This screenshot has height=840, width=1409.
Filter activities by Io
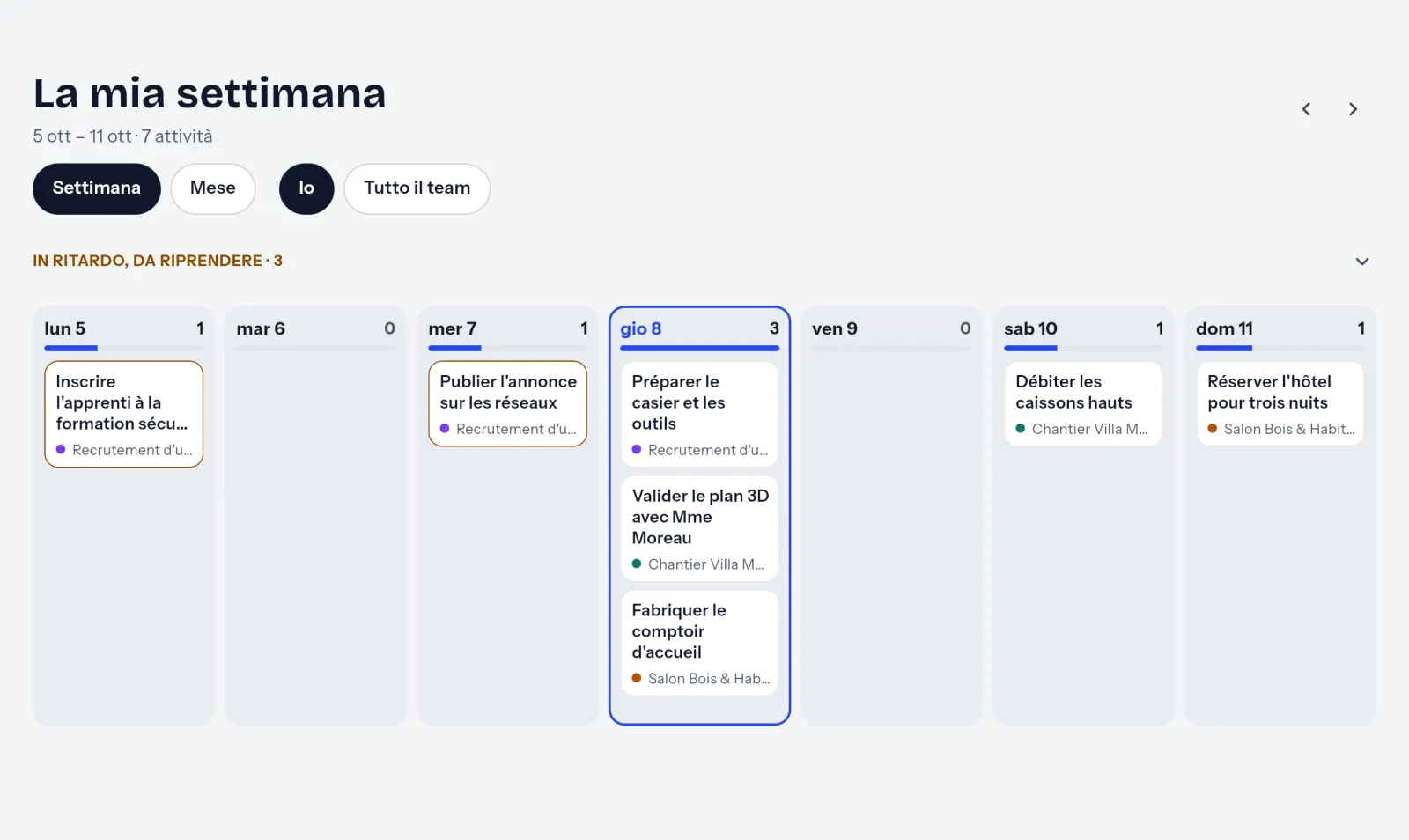[x=306, y=188]
